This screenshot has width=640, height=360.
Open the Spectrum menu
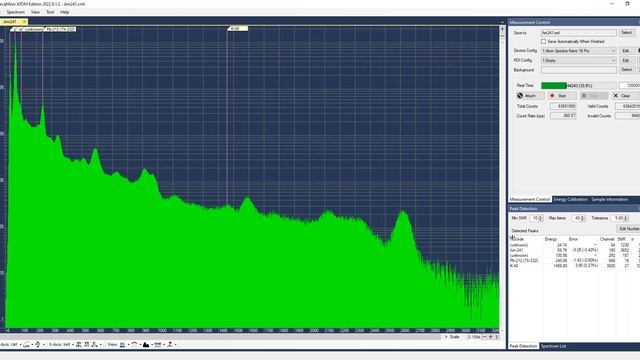click(16, 12)
